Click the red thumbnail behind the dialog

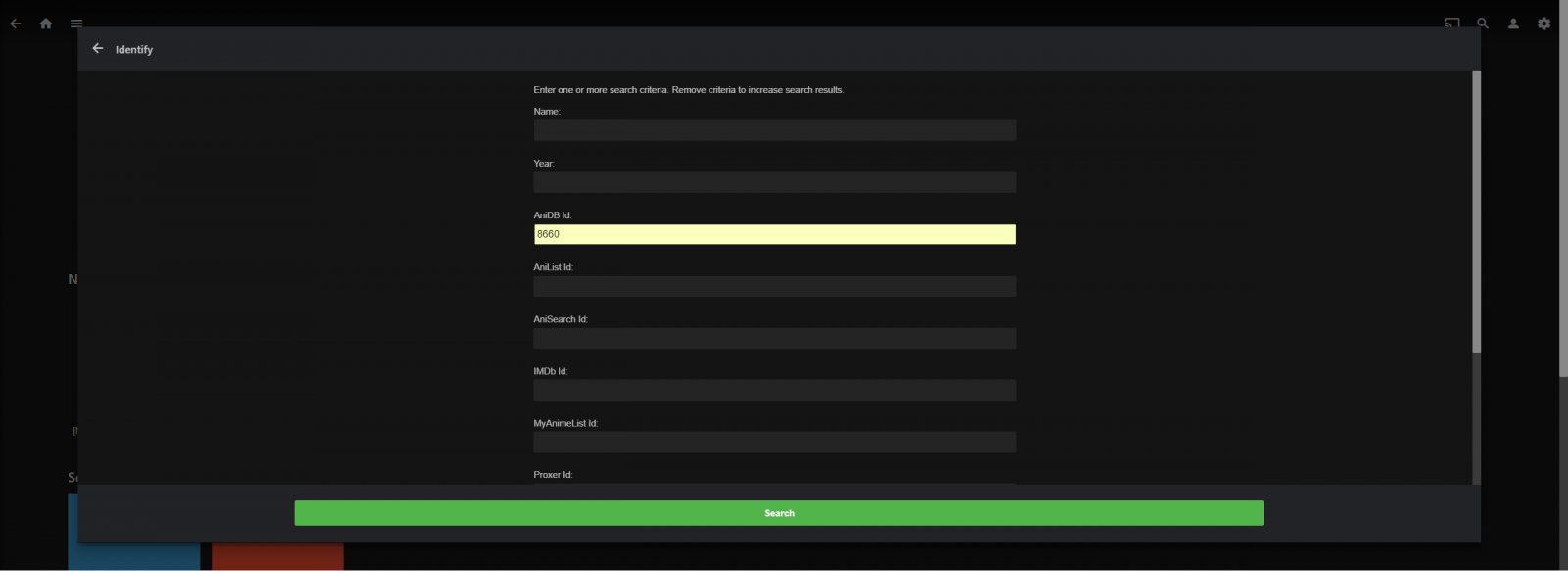(277, 555)
